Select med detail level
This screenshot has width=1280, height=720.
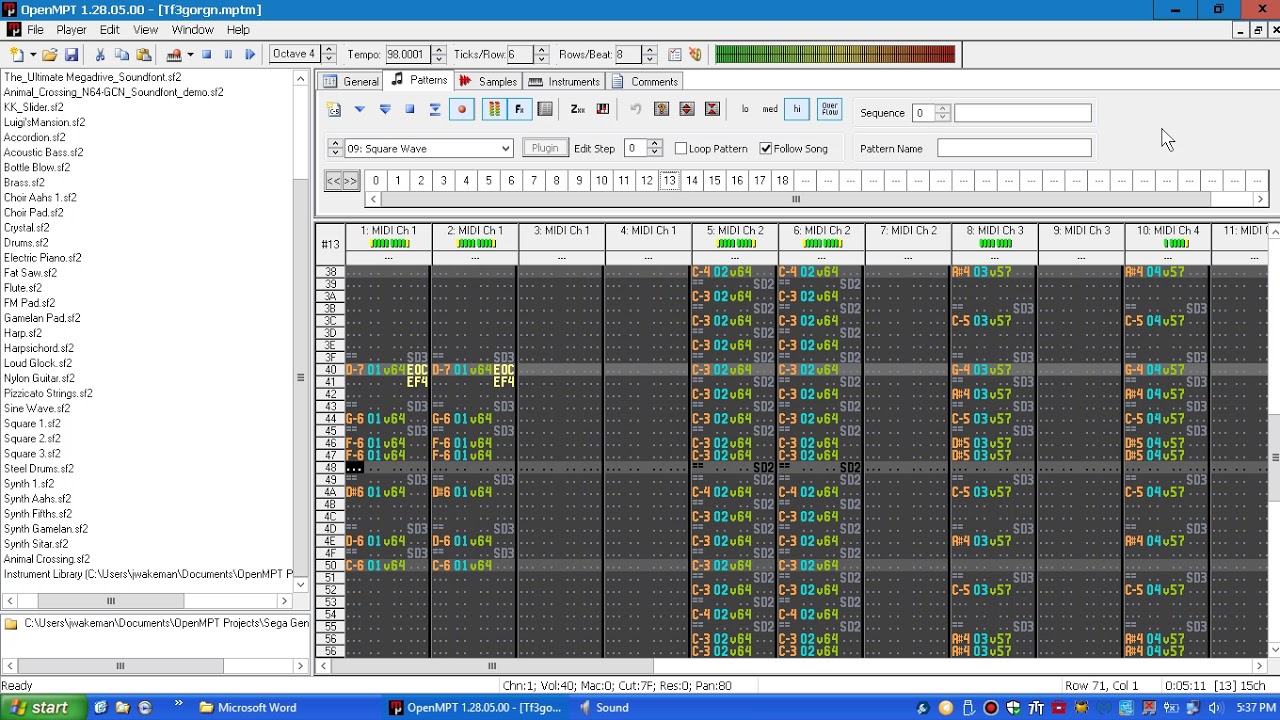click(x=770, y=109)
